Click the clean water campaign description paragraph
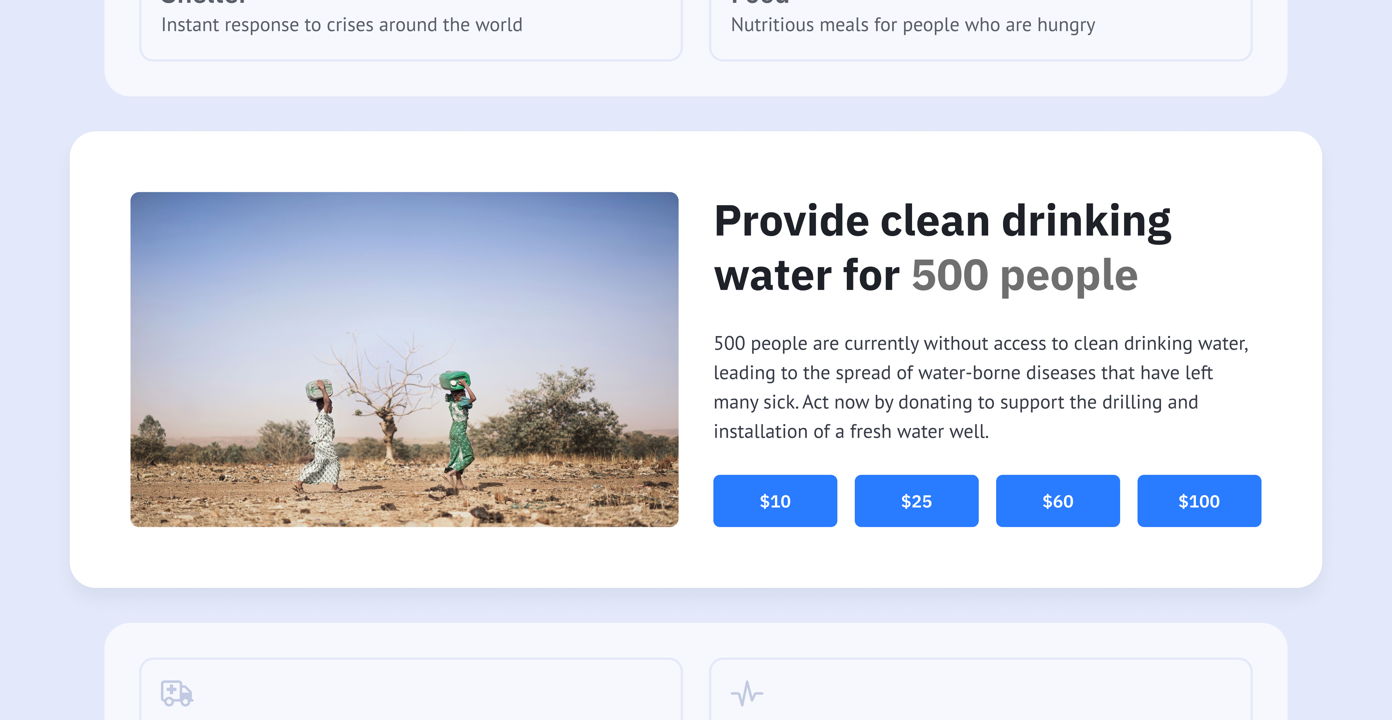Image resolution: width=1392 pixels, height=720 pixels. coord(980,386)
